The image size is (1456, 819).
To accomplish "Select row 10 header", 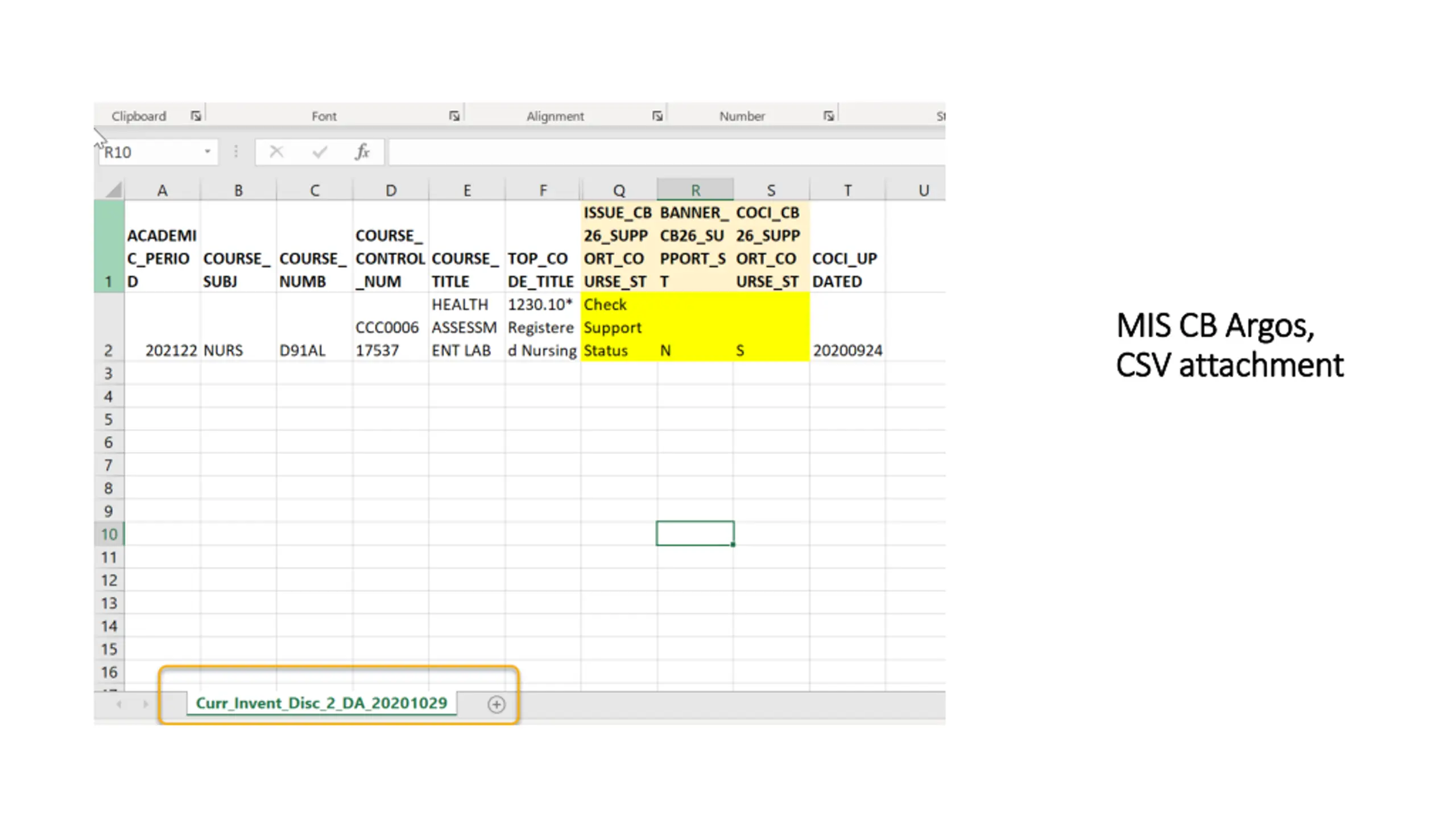I will pyautogui.click(x=109, y=534).
